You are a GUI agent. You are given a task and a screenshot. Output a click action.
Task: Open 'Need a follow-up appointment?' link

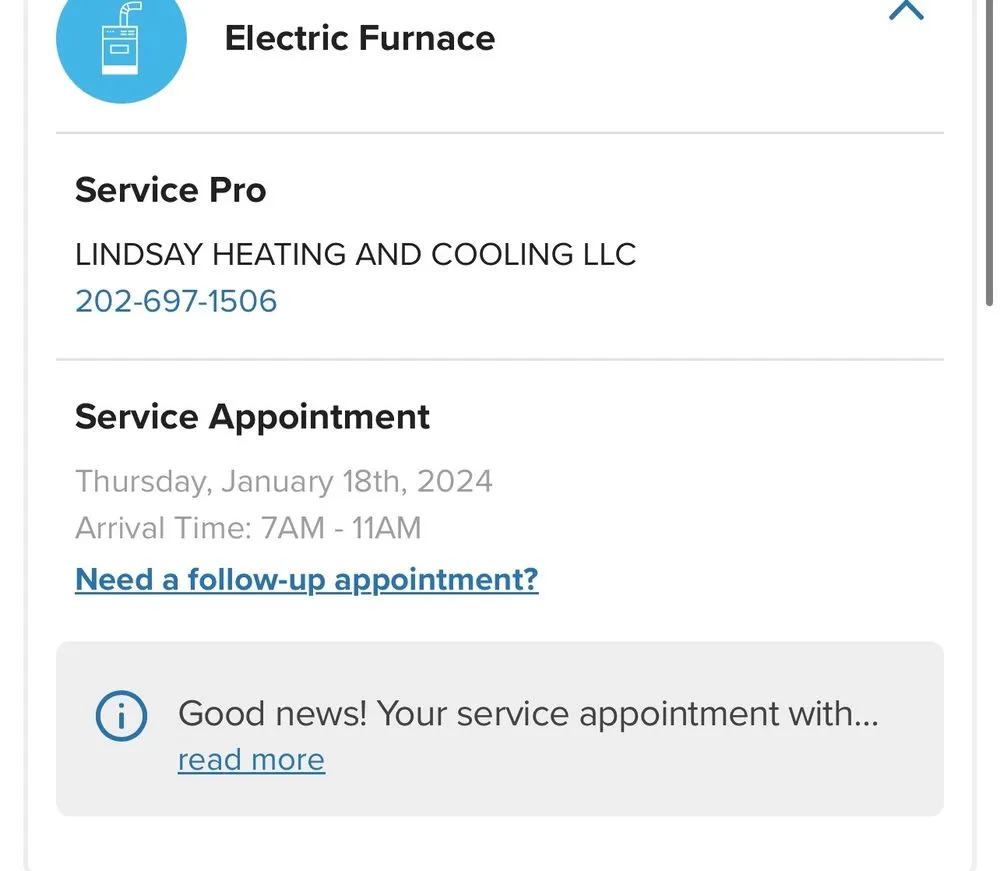click(x=306, y=579)
